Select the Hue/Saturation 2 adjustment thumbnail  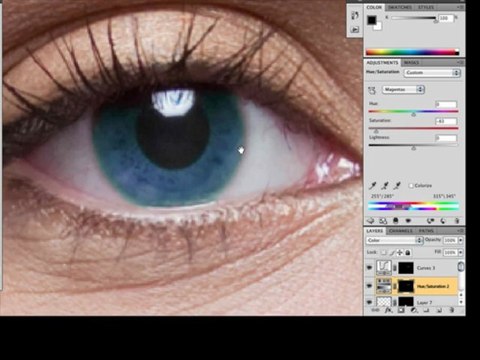[x=384, y=286]
